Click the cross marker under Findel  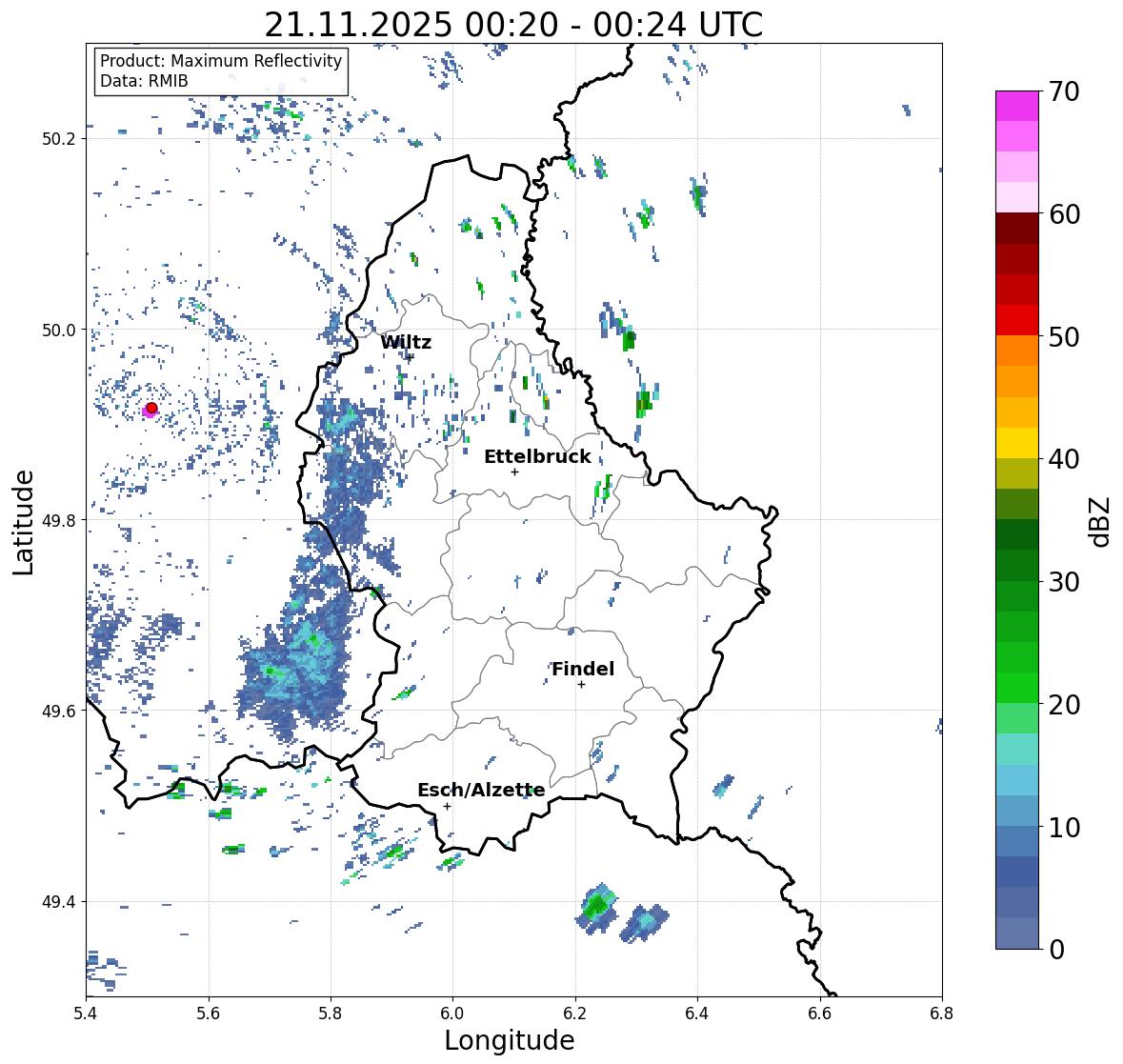pyautogui.click(x=582, y=685)
